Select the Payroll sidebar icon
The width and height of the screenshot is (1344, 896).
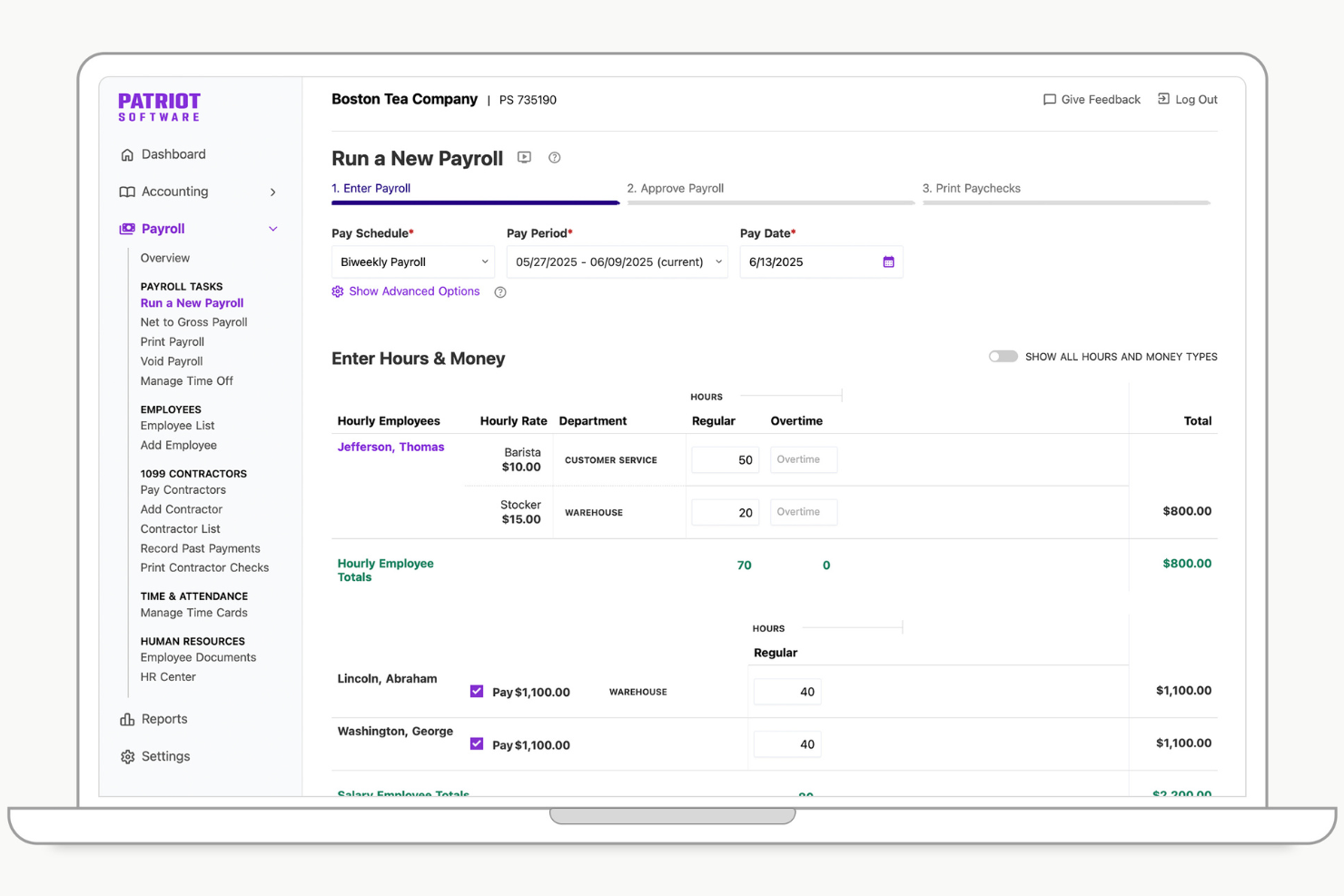(x=126, y=229)
